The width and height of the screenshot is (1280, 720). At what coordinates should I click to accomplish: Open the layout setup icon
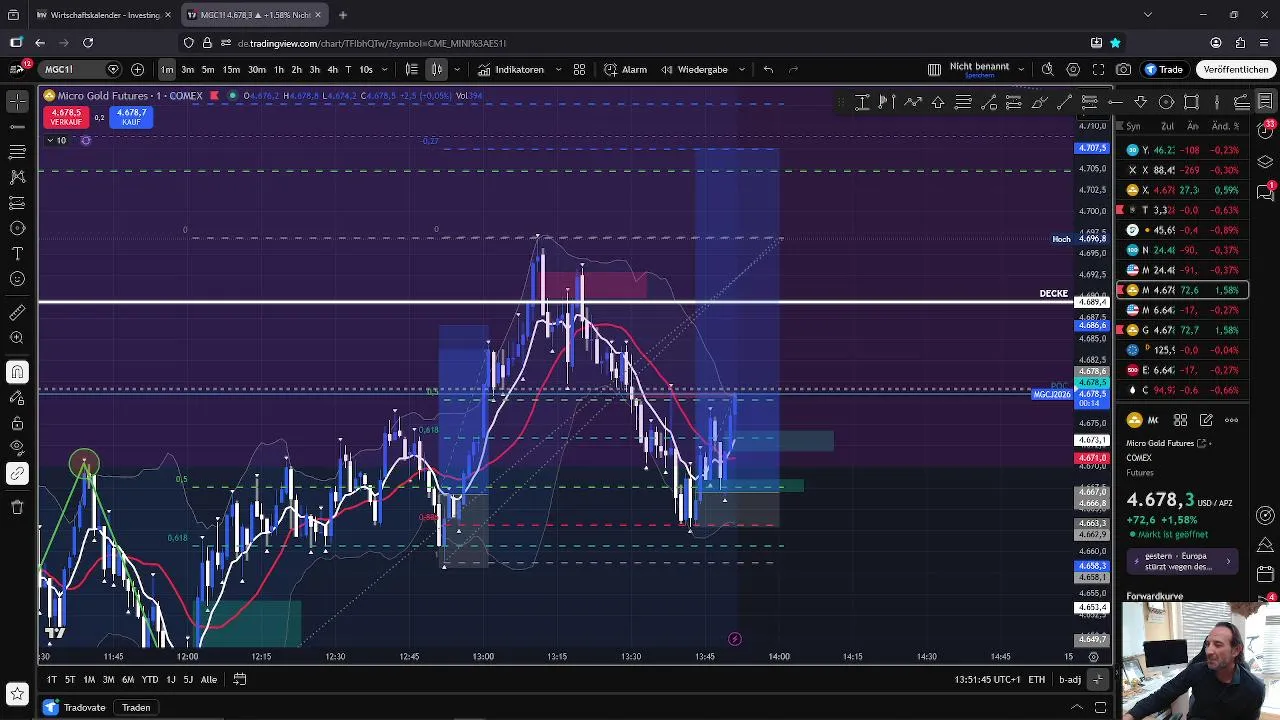[934, 69]
